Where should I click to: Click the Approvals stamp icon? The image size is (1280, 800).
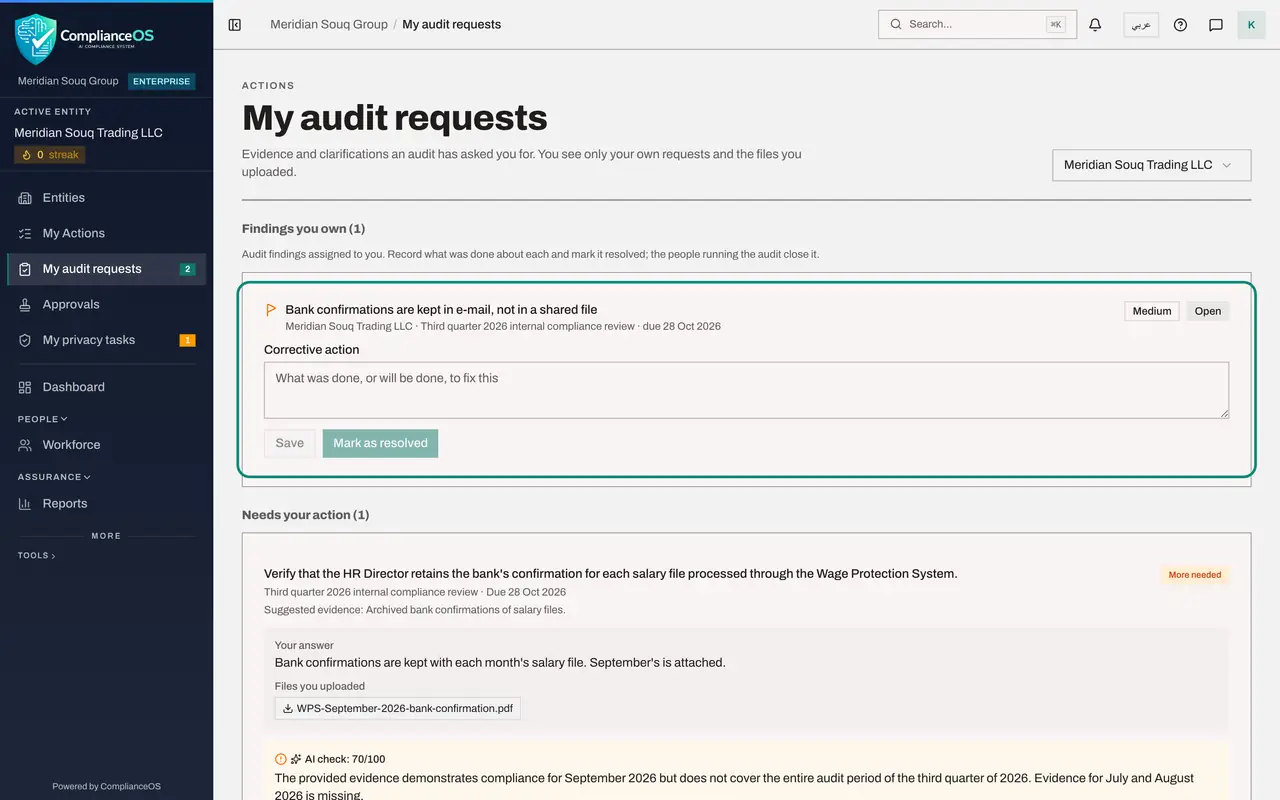[x=25, y=305]
